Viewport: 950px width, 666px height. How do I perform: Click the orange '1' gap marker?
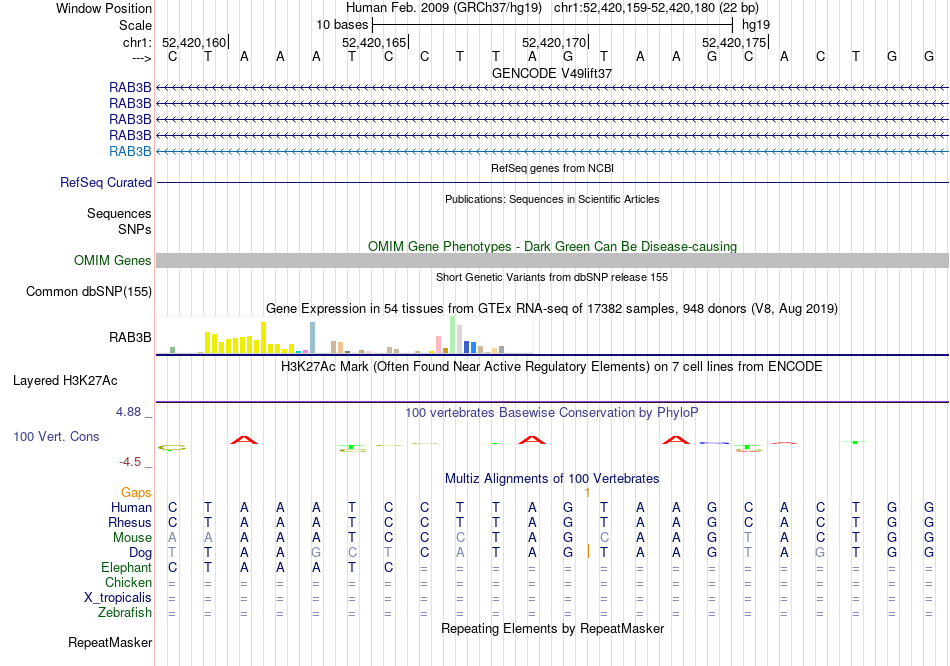click(x=587, y=493)
